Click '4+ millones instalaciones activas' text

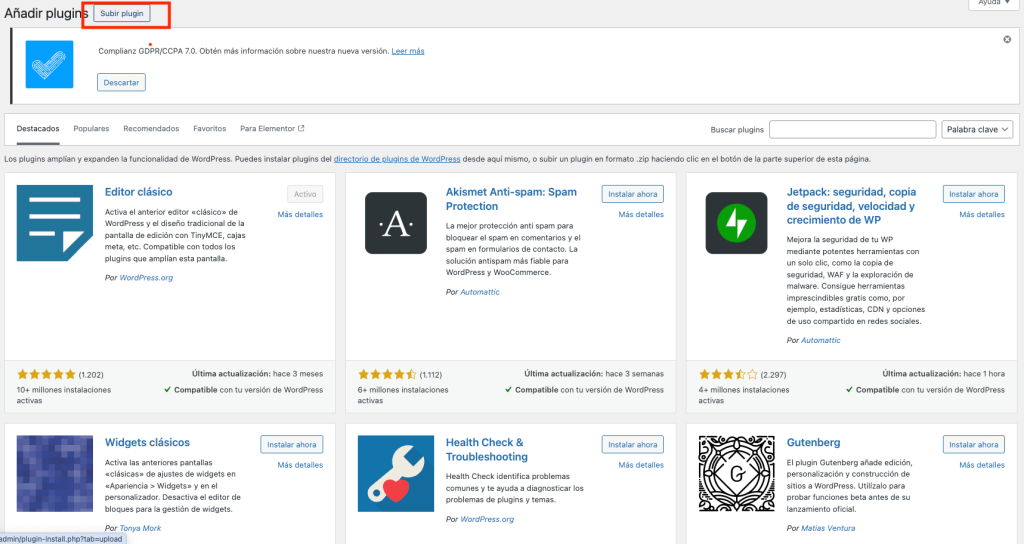(x=744, y=395)
